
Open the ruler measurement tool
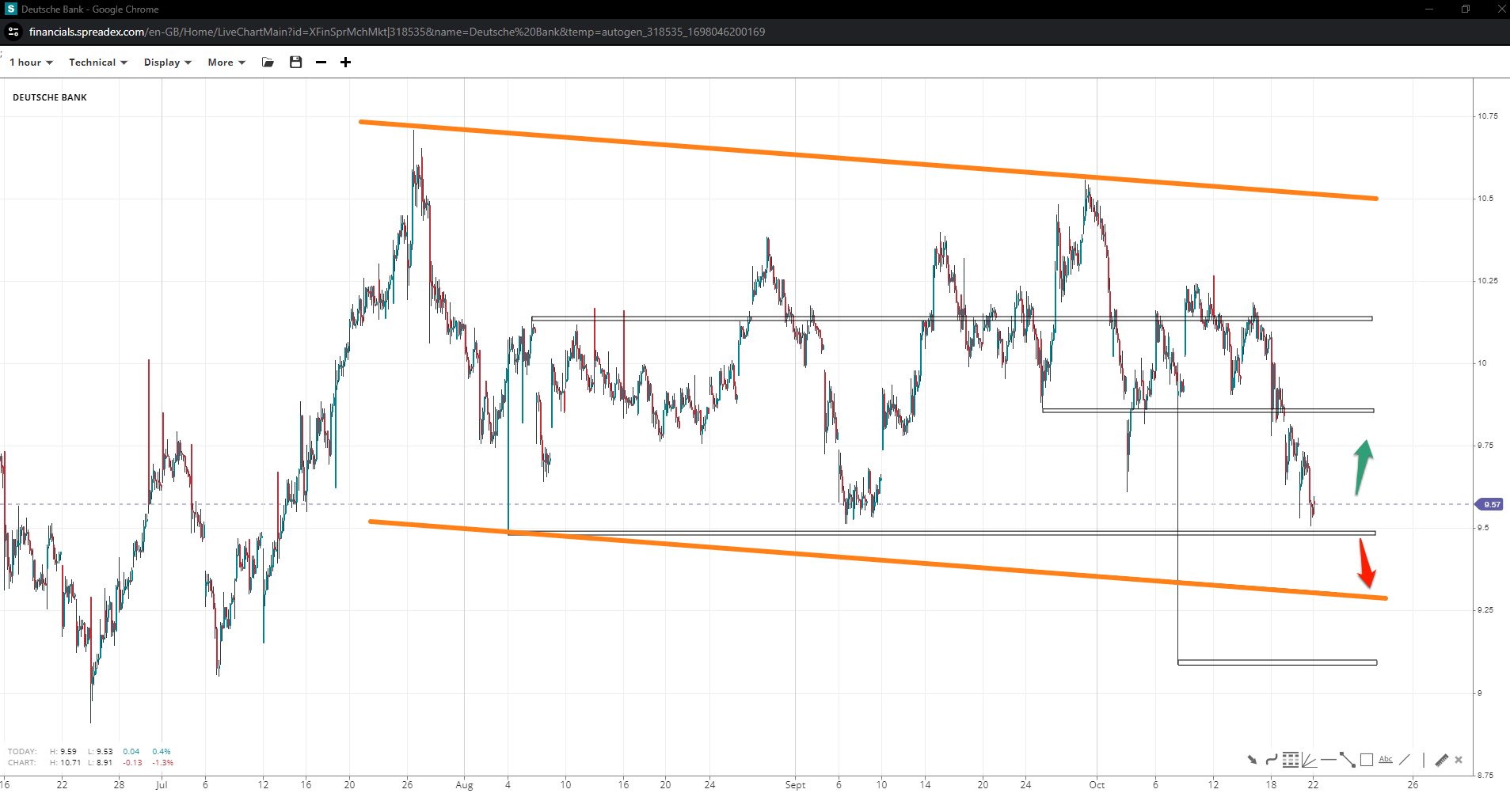coord(1442,760)
